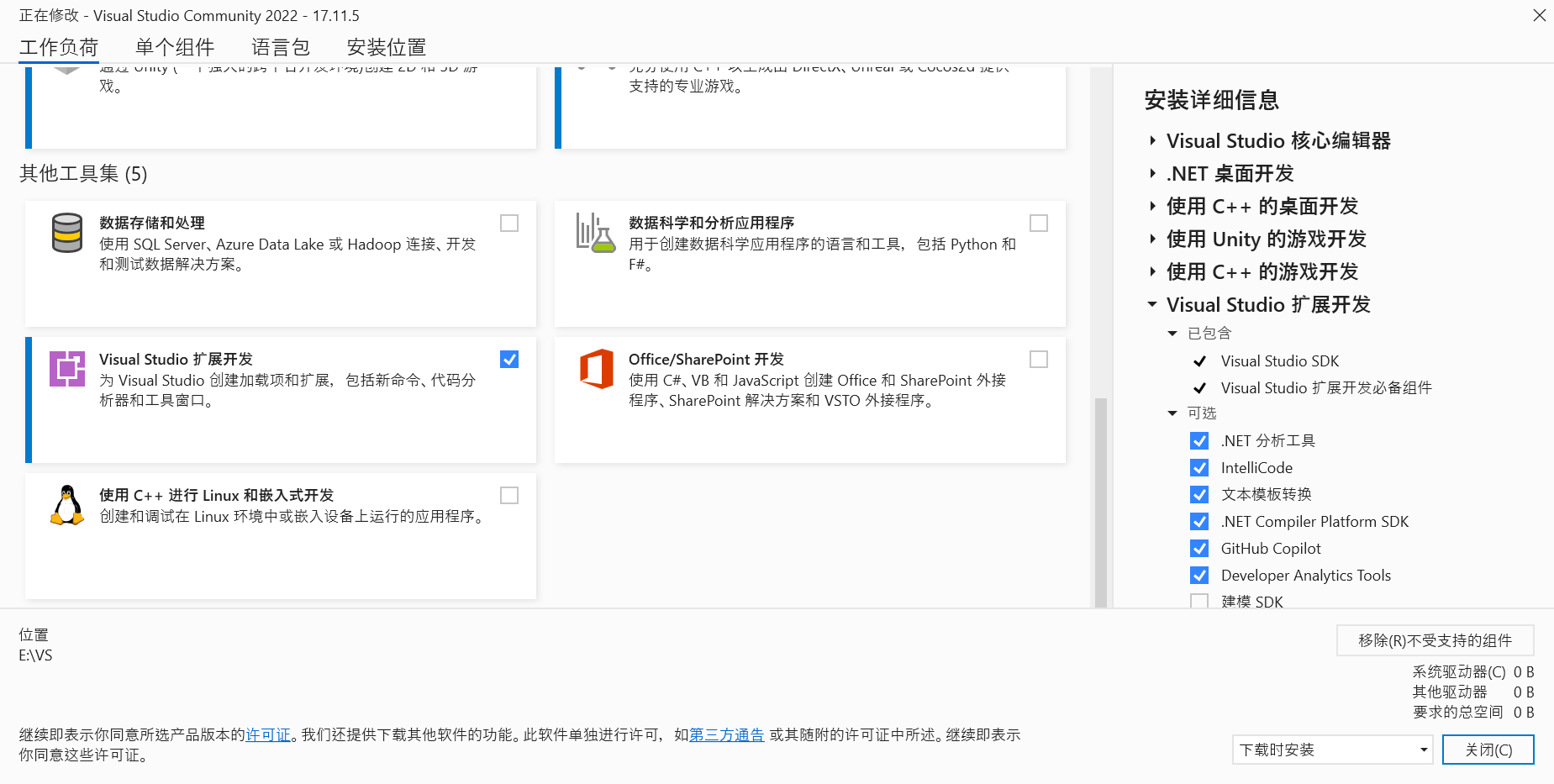Uncheck the Visual Studio 扩展开发 workload checkbox
This screenshot has width=1554, height=784.
pyautogui.click(x=509, y=359)
